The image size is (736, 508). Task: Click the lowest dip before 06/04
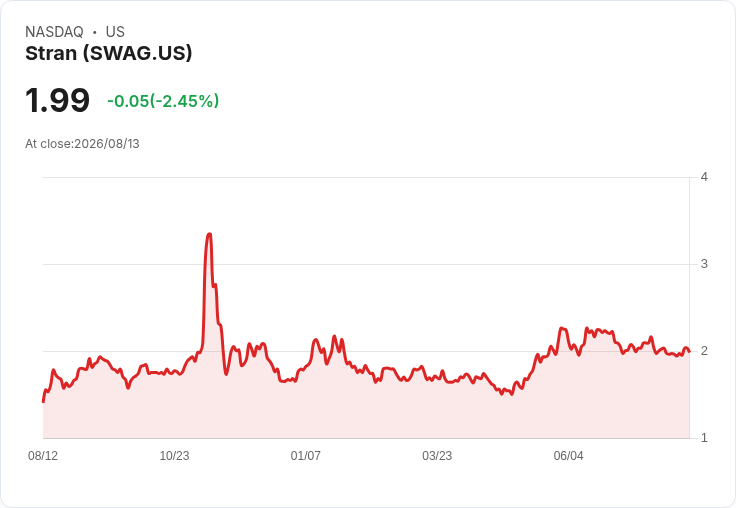pyautogui.click(x=512, y=394)
